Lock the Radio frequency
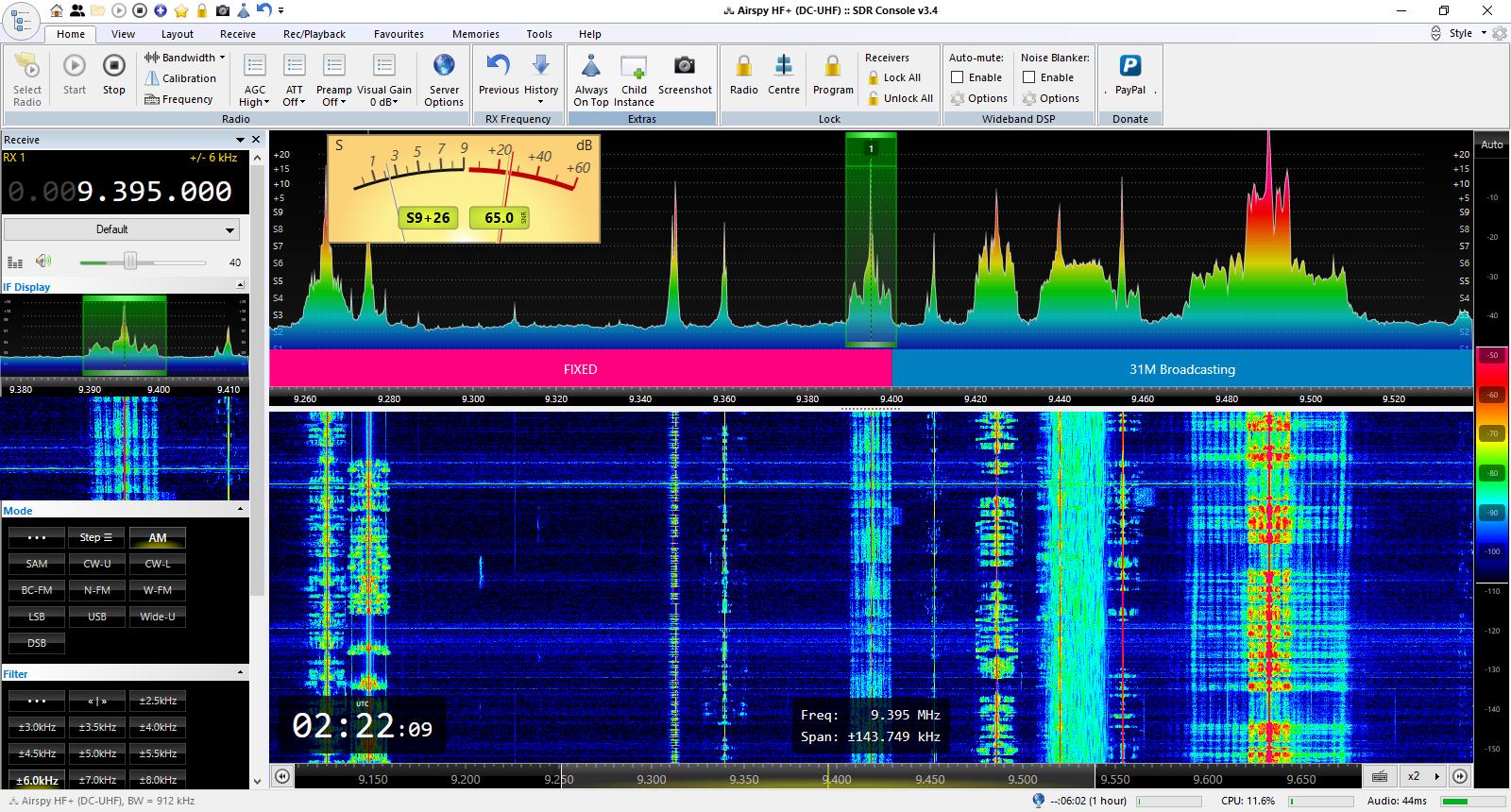Image resolution: width=1511 pixels, height=812 pixels. (x=744, y=75)
